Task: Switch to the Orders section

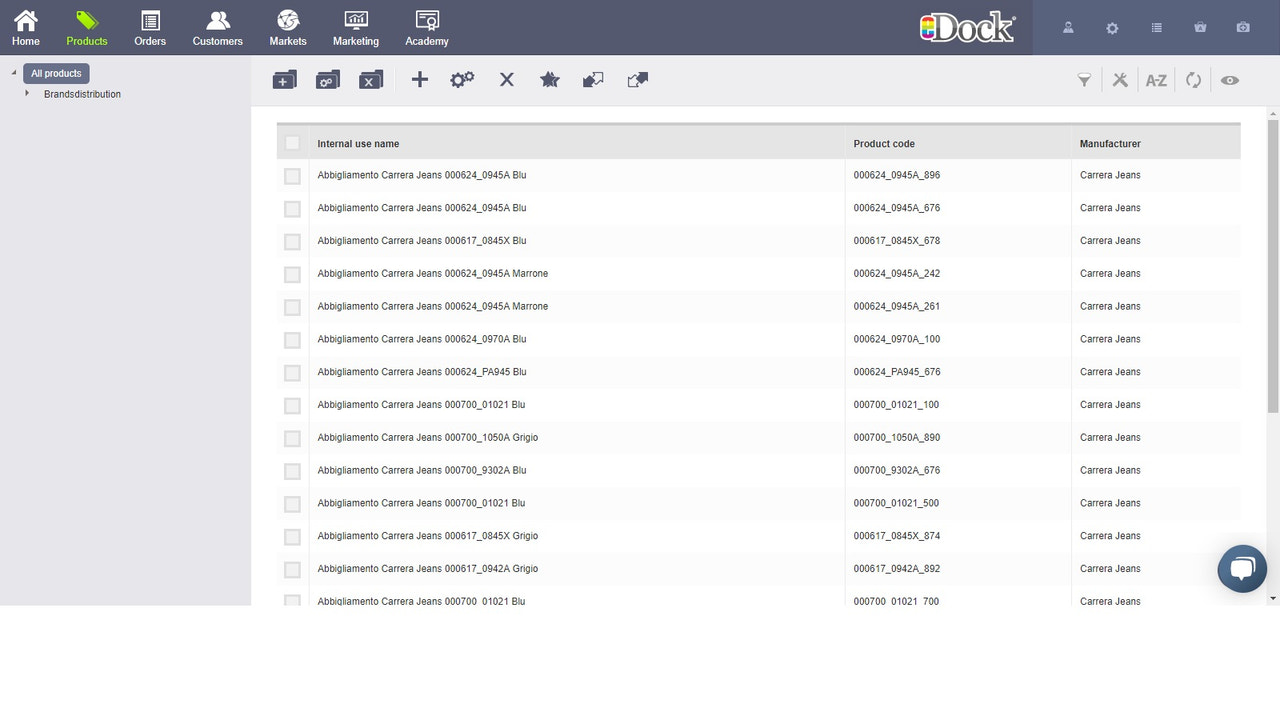Action: pos(149,27)
